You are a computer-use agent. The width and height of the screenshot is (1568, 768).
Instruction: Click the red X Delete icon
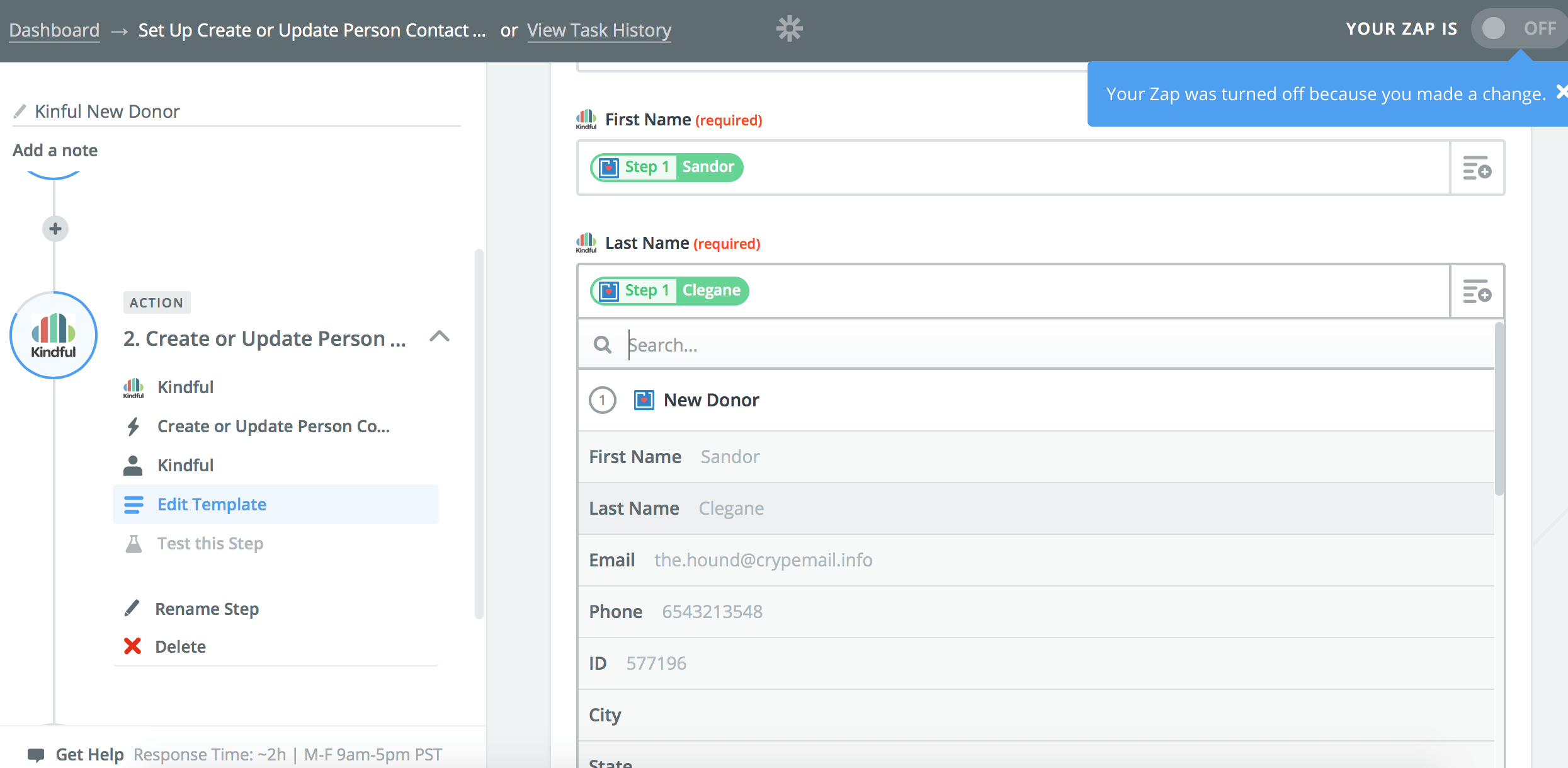pos(132,646)
